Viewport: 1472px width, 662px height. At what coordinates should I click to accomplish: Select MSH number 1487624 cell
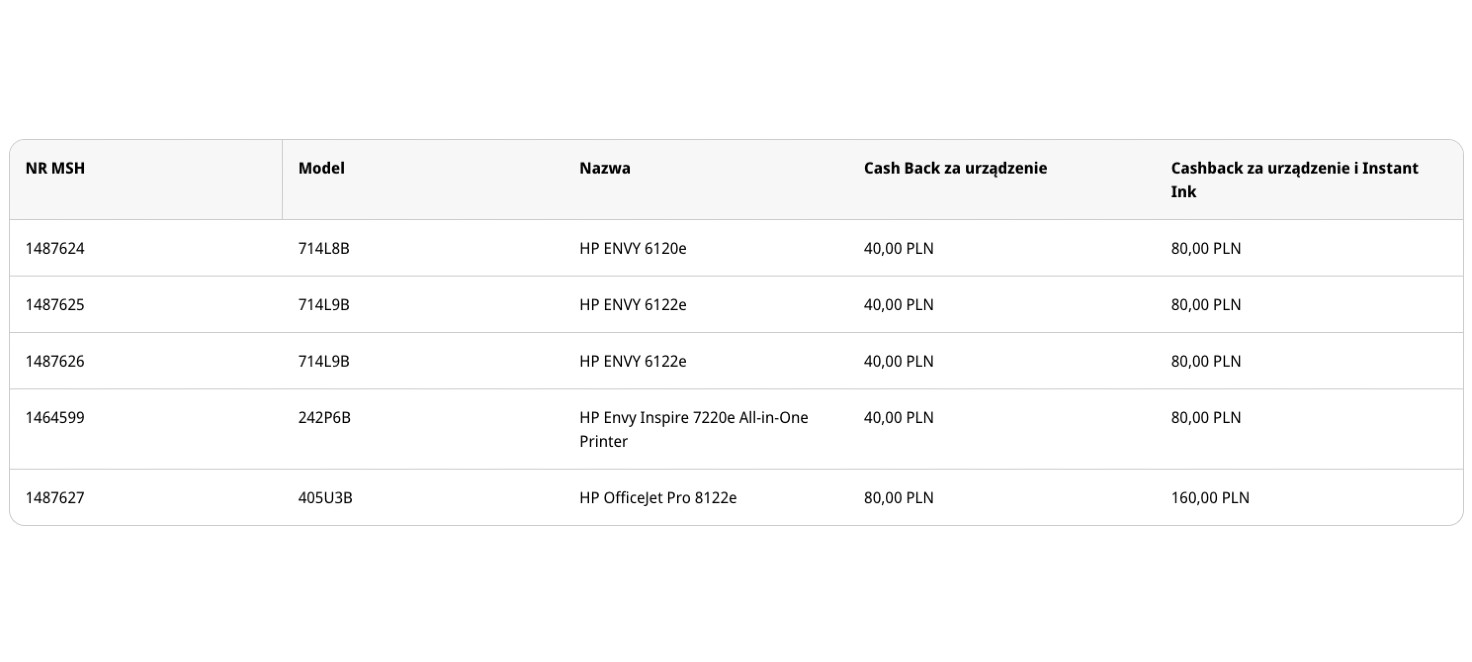55,248
